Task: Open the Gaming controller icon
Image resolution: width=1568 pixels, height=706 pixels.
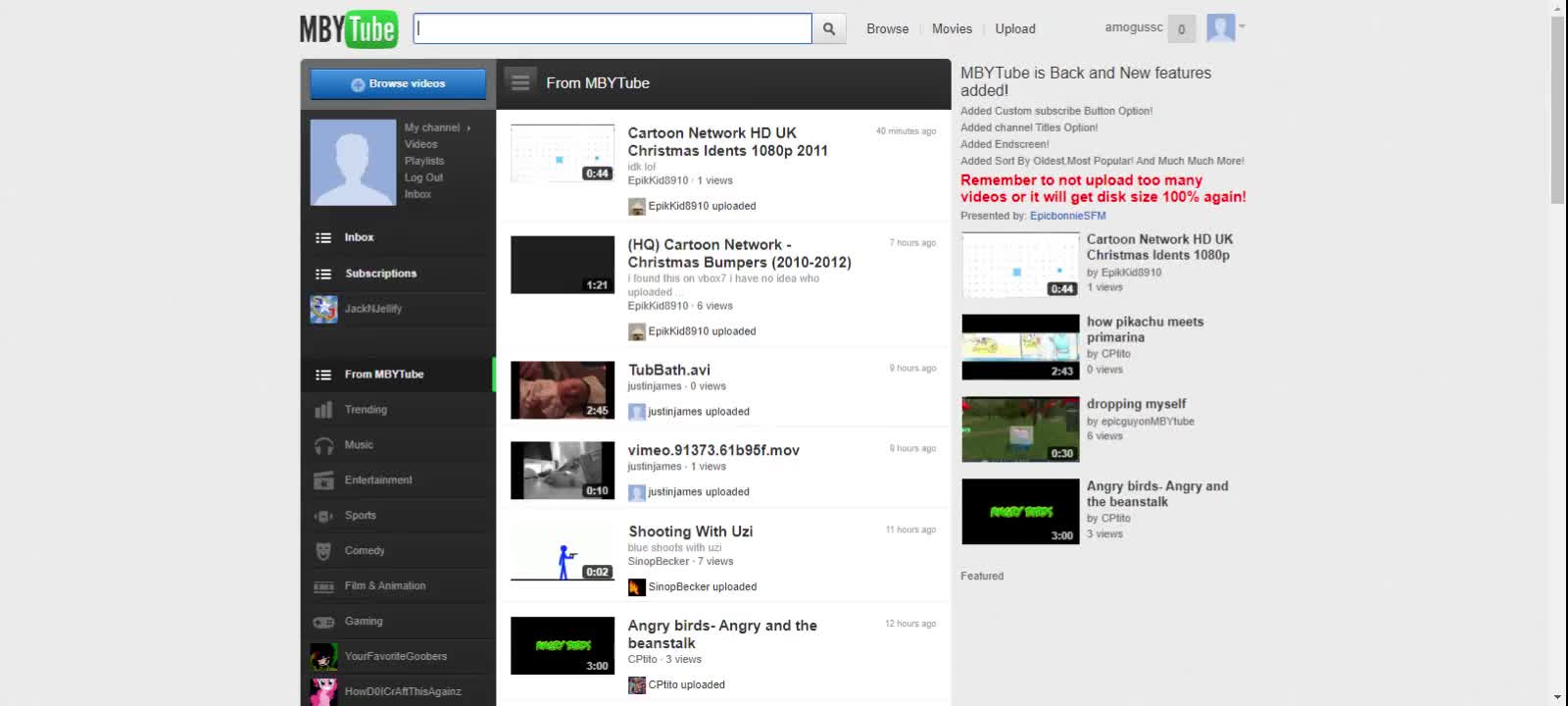Action: (x=323, y=622)
